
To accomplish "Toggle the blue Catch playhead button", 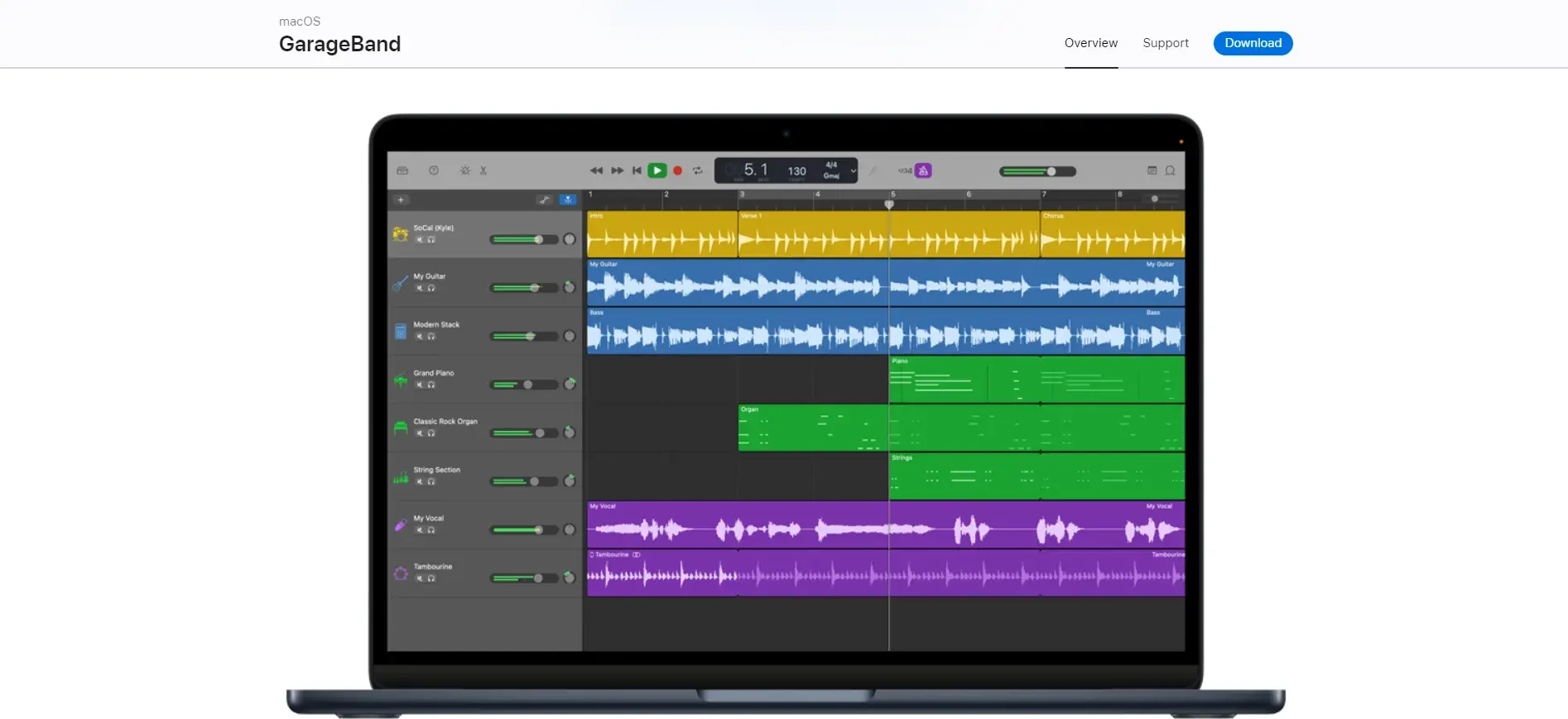I will (568, 199).
